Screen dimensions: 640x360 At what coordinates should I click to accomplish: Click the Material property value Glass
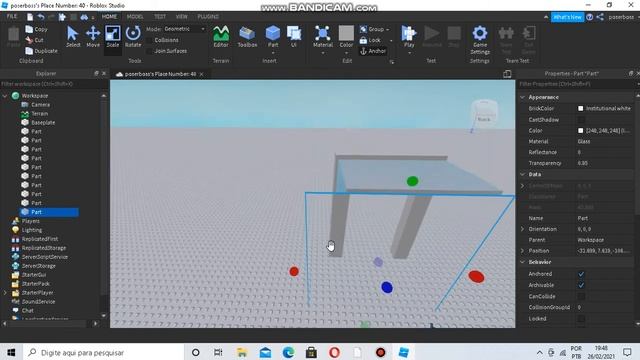point(584,142)
